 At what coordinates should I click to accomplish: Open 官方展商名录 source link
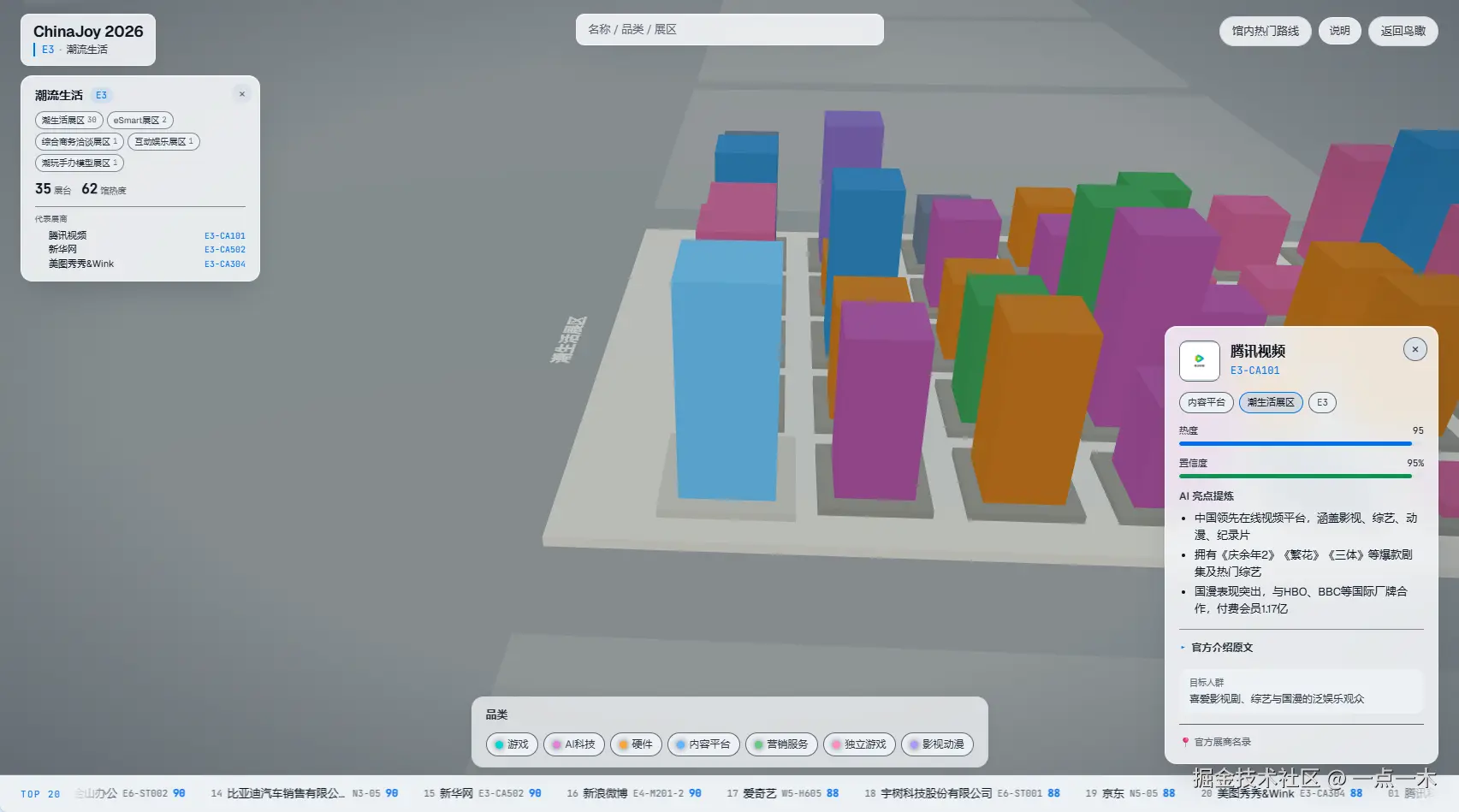click(x=1223, y=742)
